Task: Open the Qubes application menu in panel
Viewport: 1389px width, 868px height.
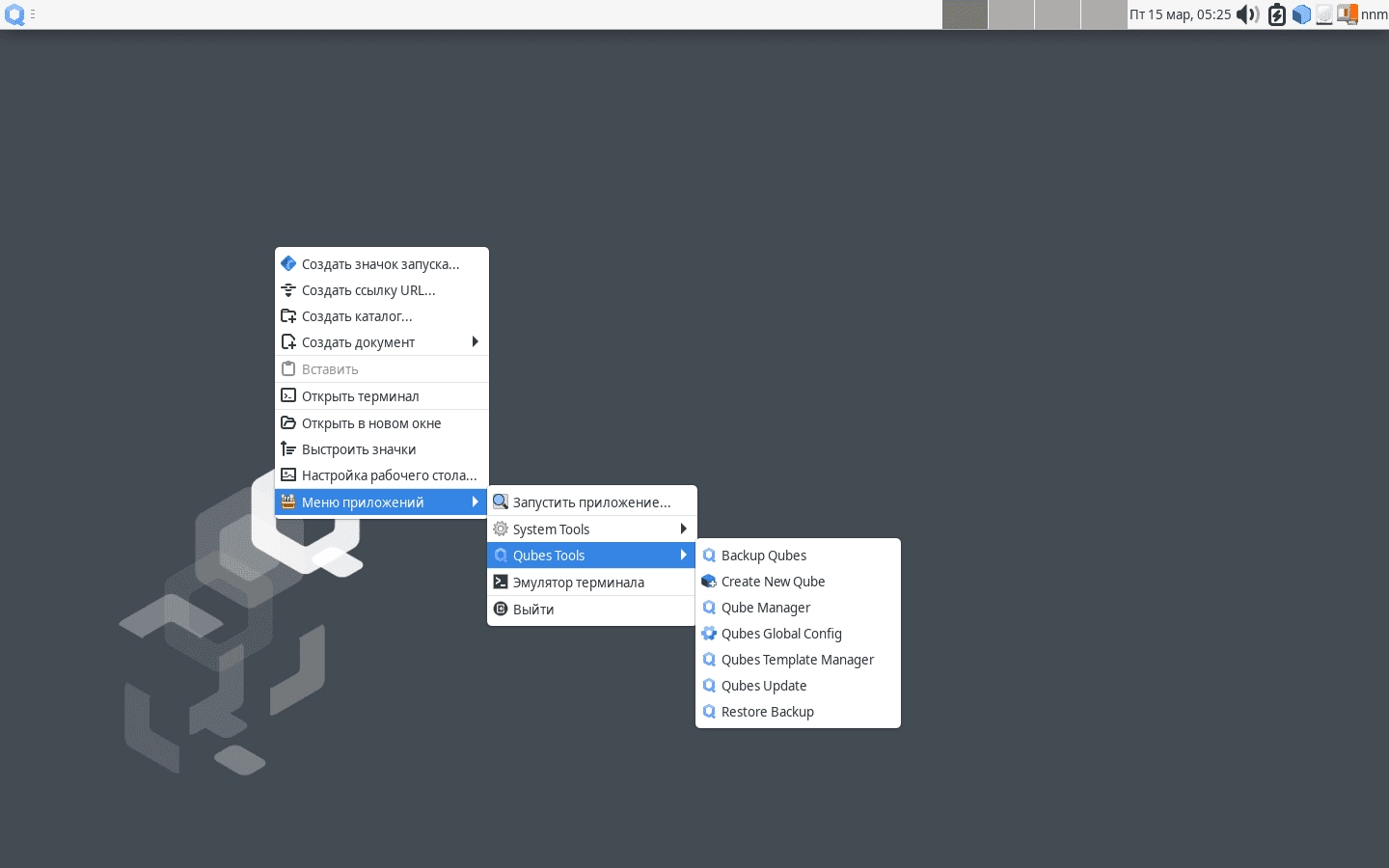Action: coord(14,14)
